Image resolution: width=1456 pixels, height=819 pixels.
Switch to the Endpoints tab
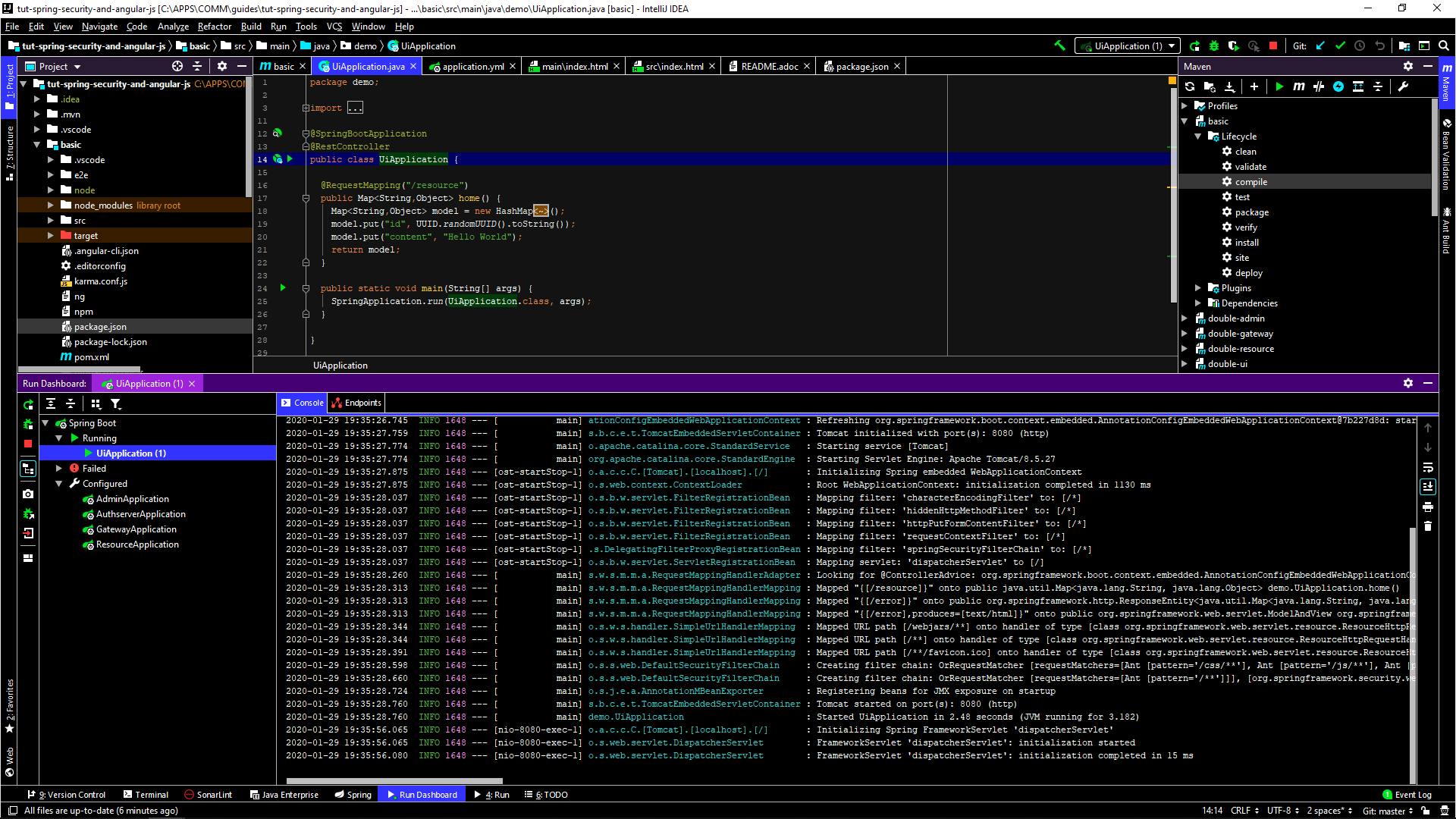pos(356,403)
